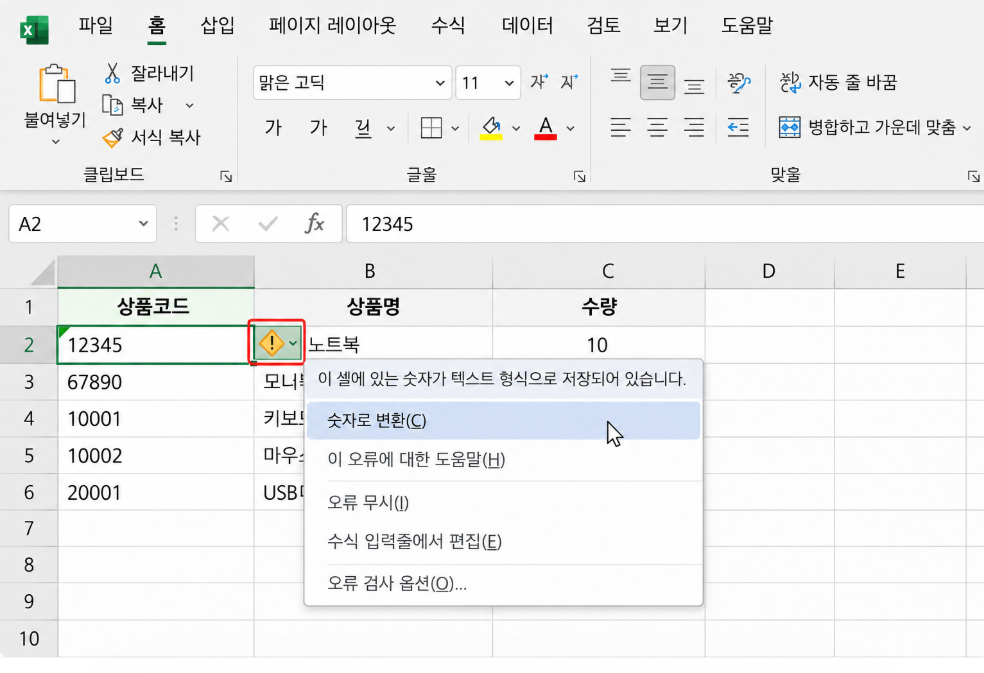Click the increase font size icon
This screenshot has height=673, width=984.
coord(539,82)
